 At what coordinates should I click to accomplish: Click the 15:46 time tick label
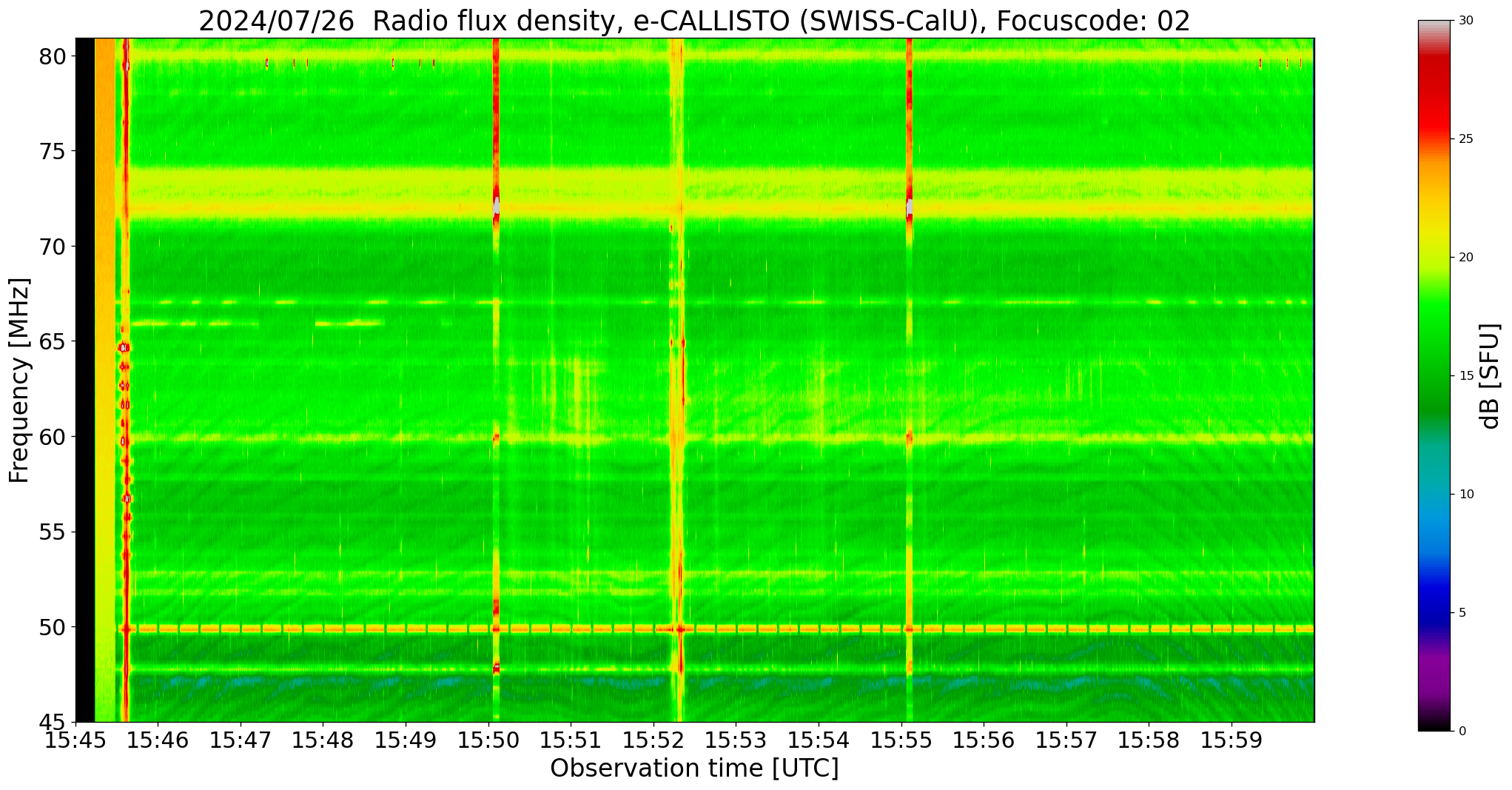coord(158,740)
